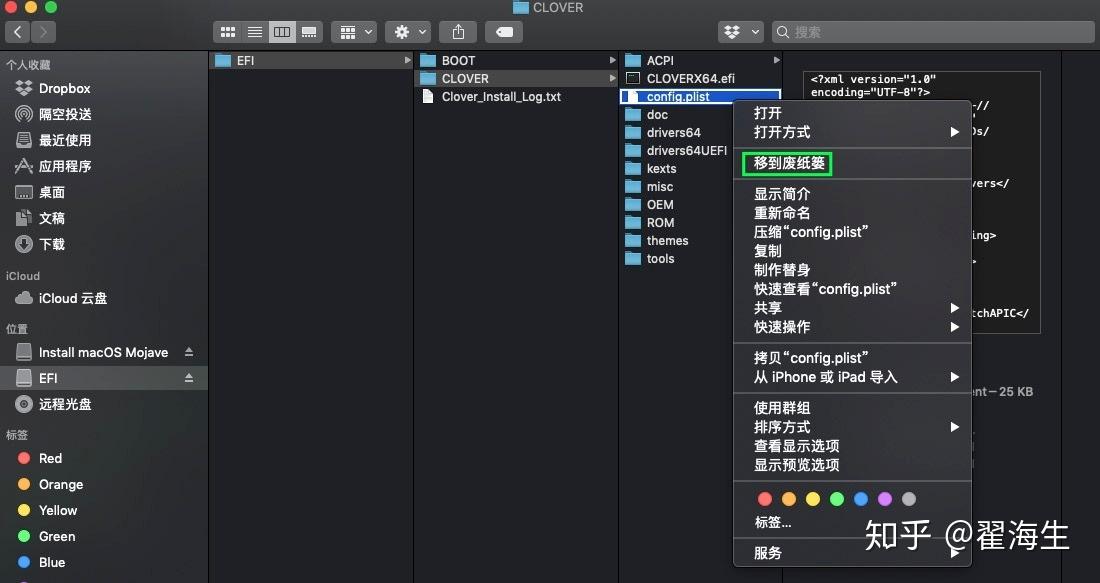Eject the EFI volume
The width and height of the screenshot is (1100, 583).
[189, 378]
